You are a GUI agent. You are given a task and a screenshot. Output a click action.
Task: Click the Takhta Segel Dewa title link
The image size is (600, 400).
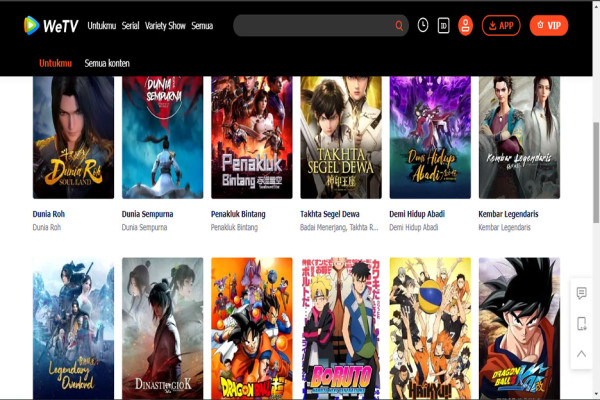329,214
